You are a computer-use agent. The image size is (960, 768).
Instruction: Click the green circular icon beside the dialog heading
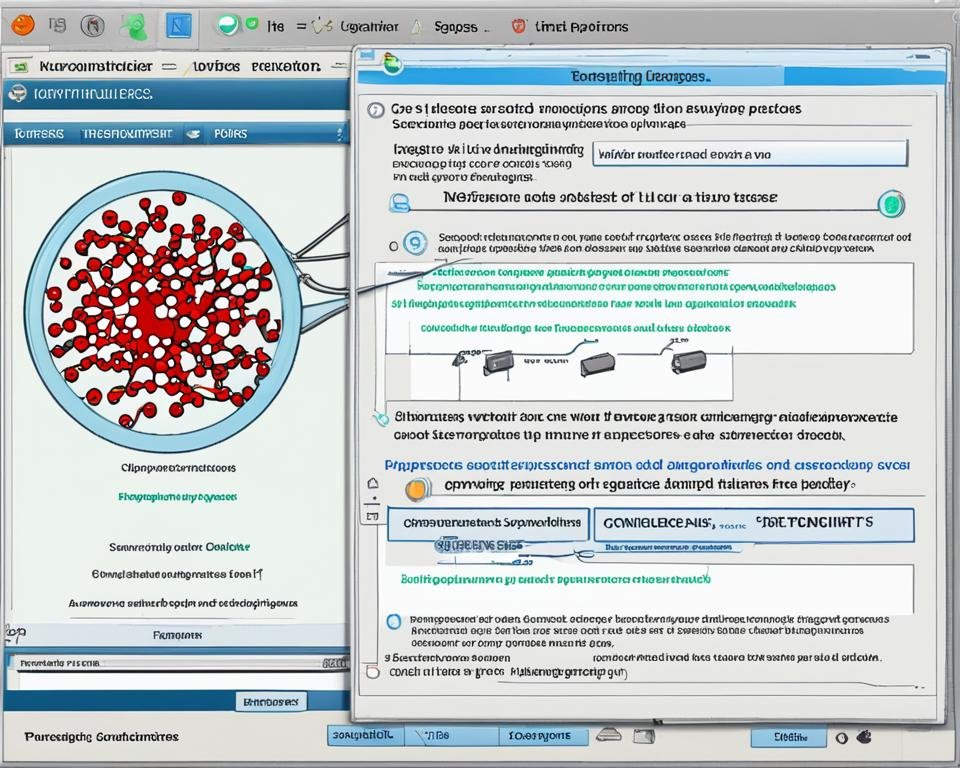(891, 204)
